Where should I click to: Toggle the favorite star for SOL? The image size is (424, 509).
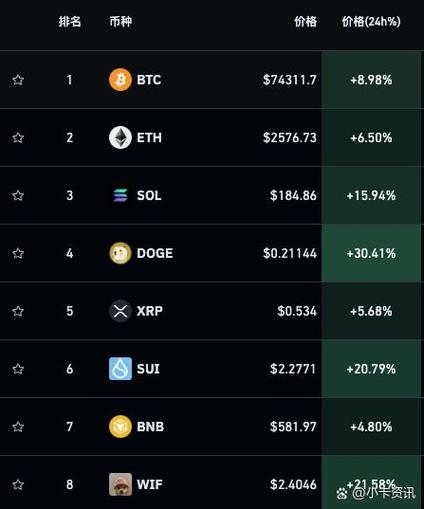(18, 195)
